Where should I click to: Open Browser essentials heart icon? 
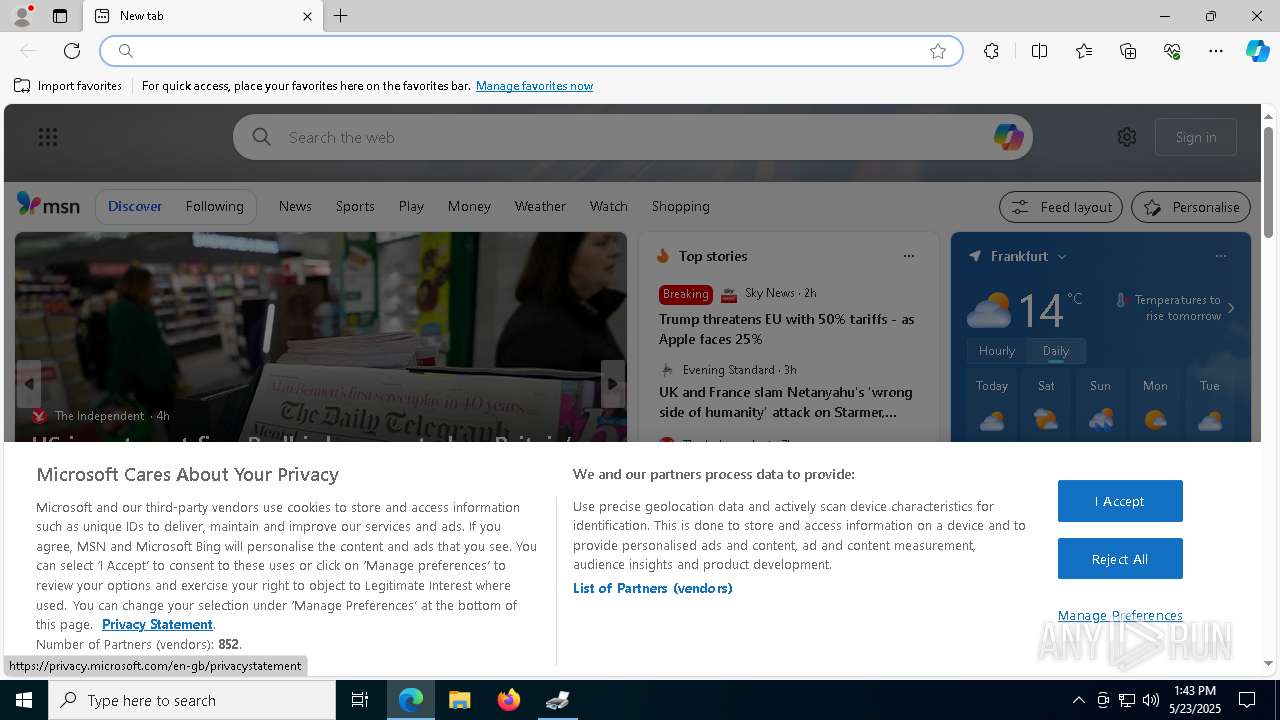click(x=1172, y=51)
